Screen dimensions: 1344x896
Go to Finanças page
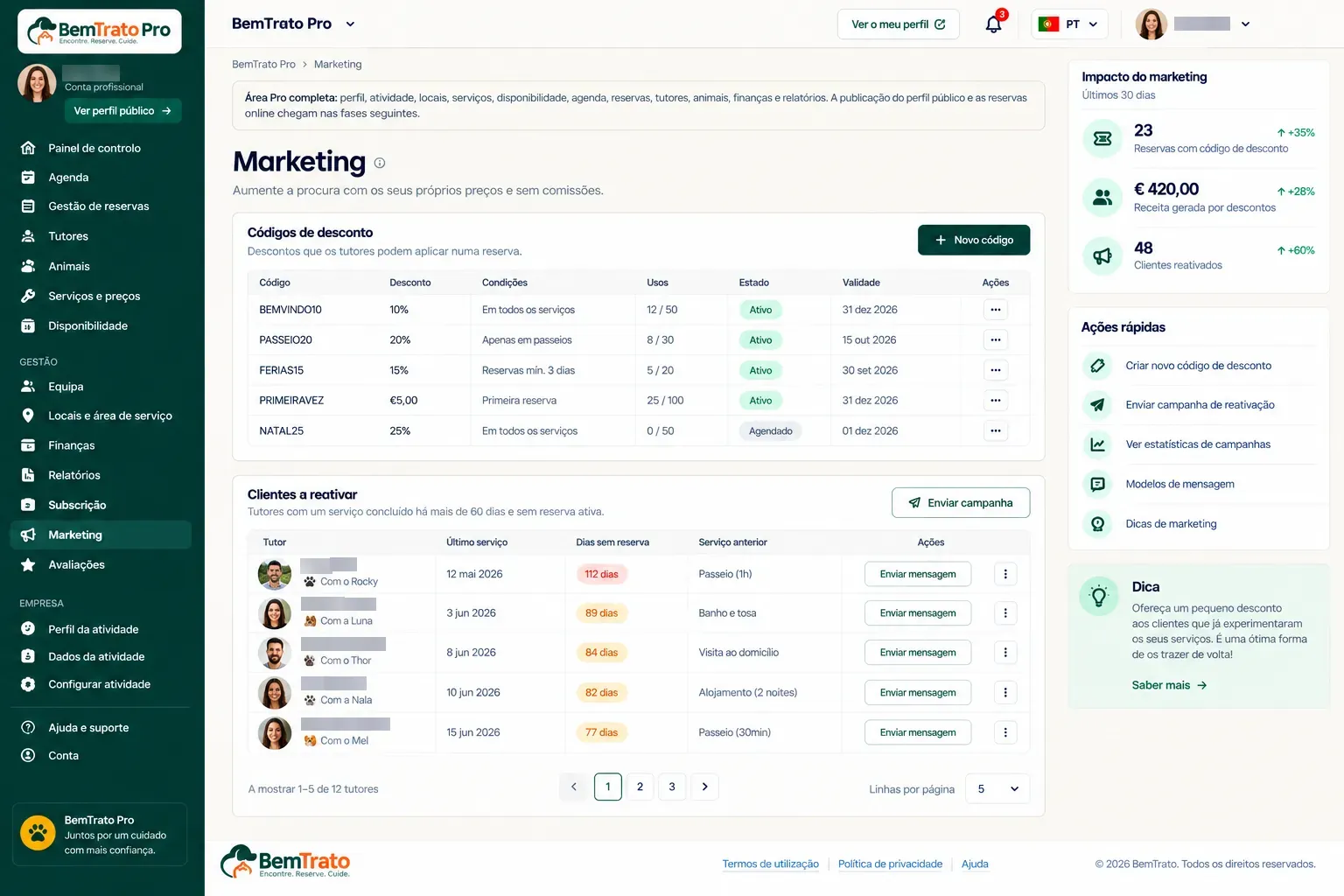(72, 445)
